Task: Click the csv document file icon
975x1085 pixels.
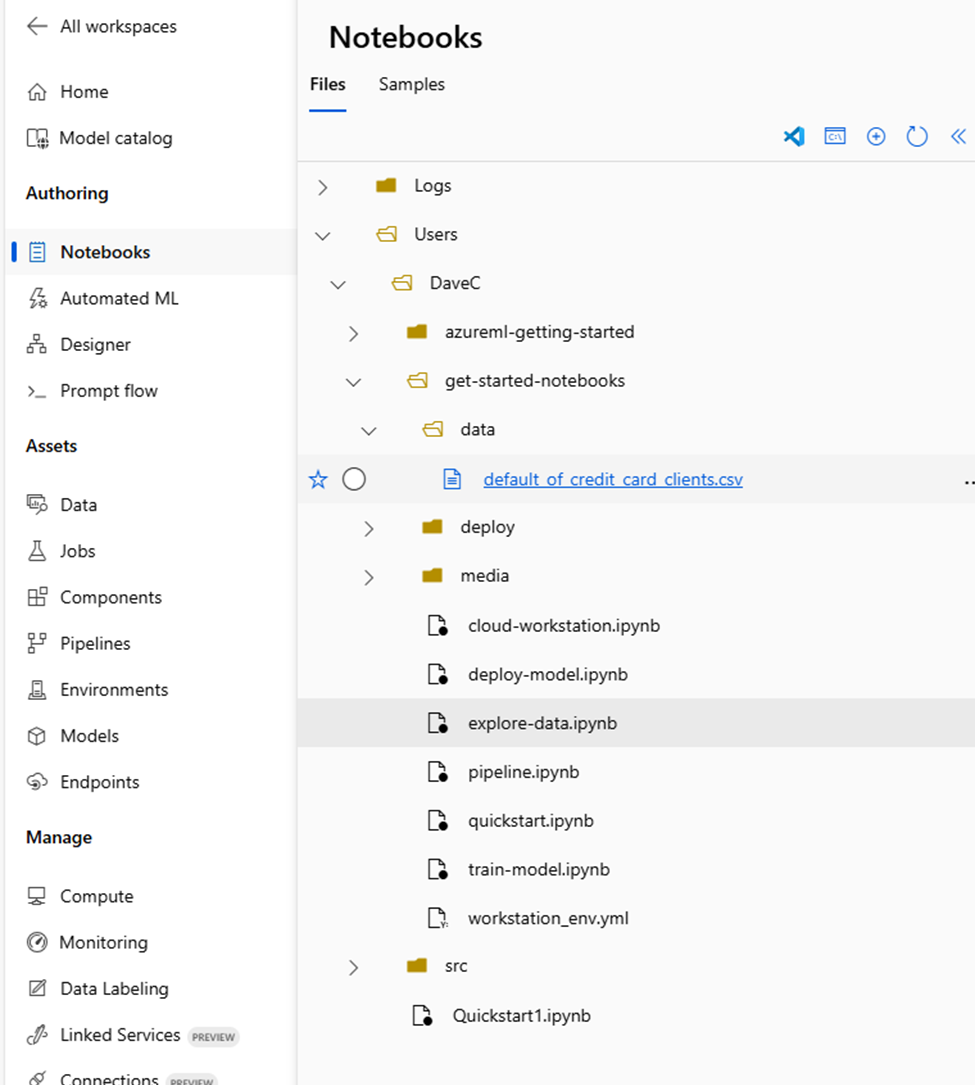Action: click(x=452, y=479)
